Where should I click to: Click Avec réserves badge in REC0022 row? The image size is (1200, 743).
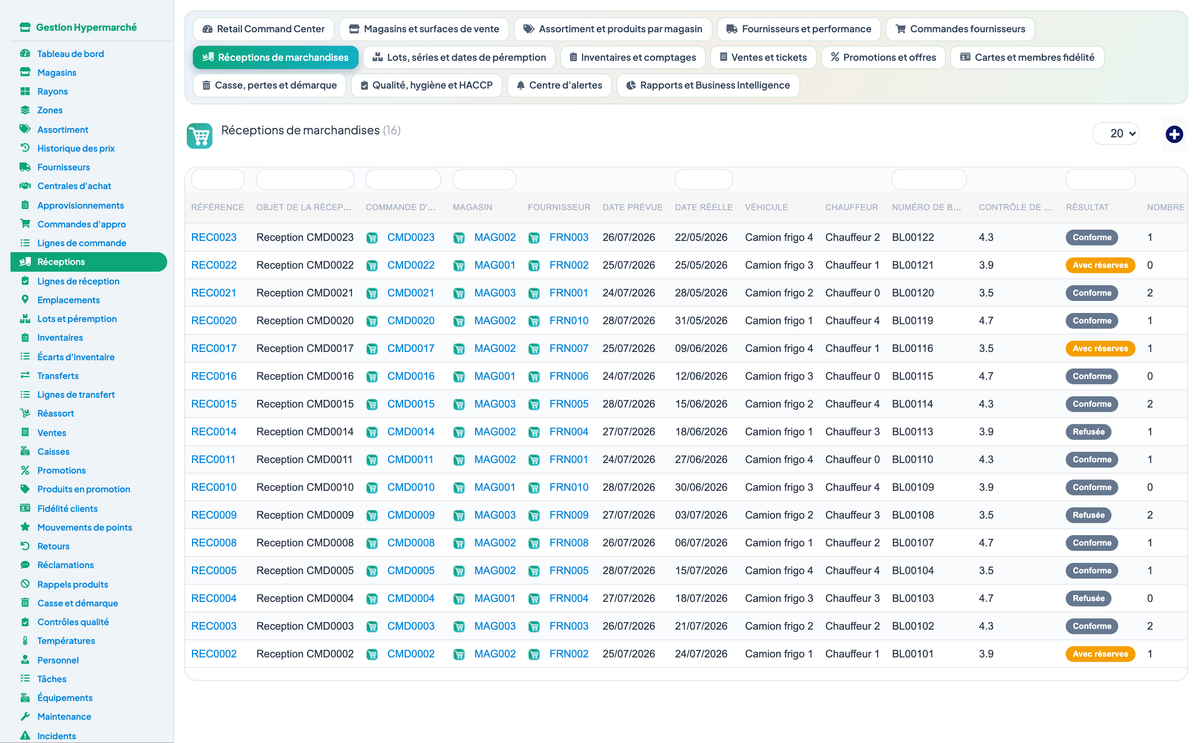1100,266
